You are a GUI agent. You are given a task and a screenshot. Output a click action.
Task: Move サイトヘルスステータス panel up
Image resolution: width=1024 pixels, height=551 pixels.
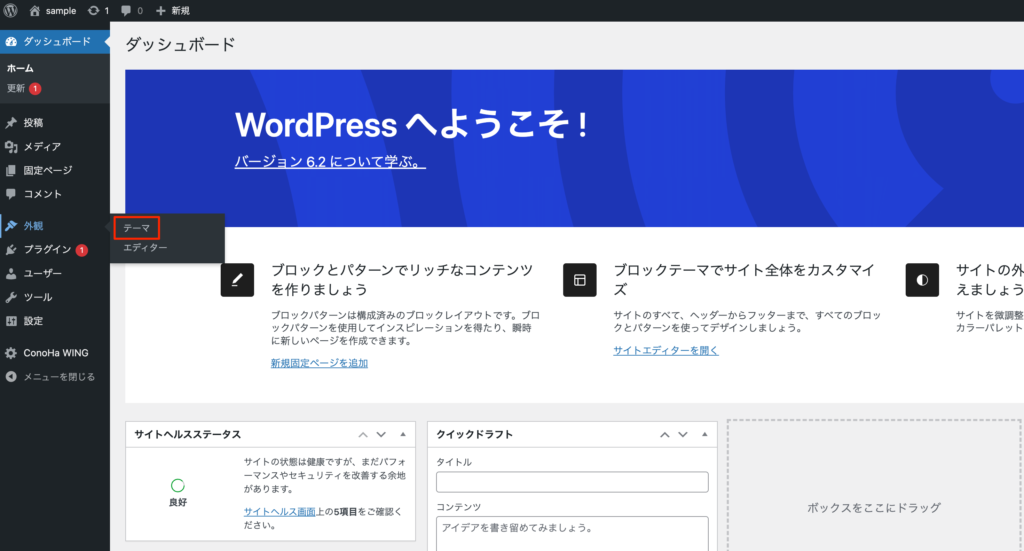point(363,435)
